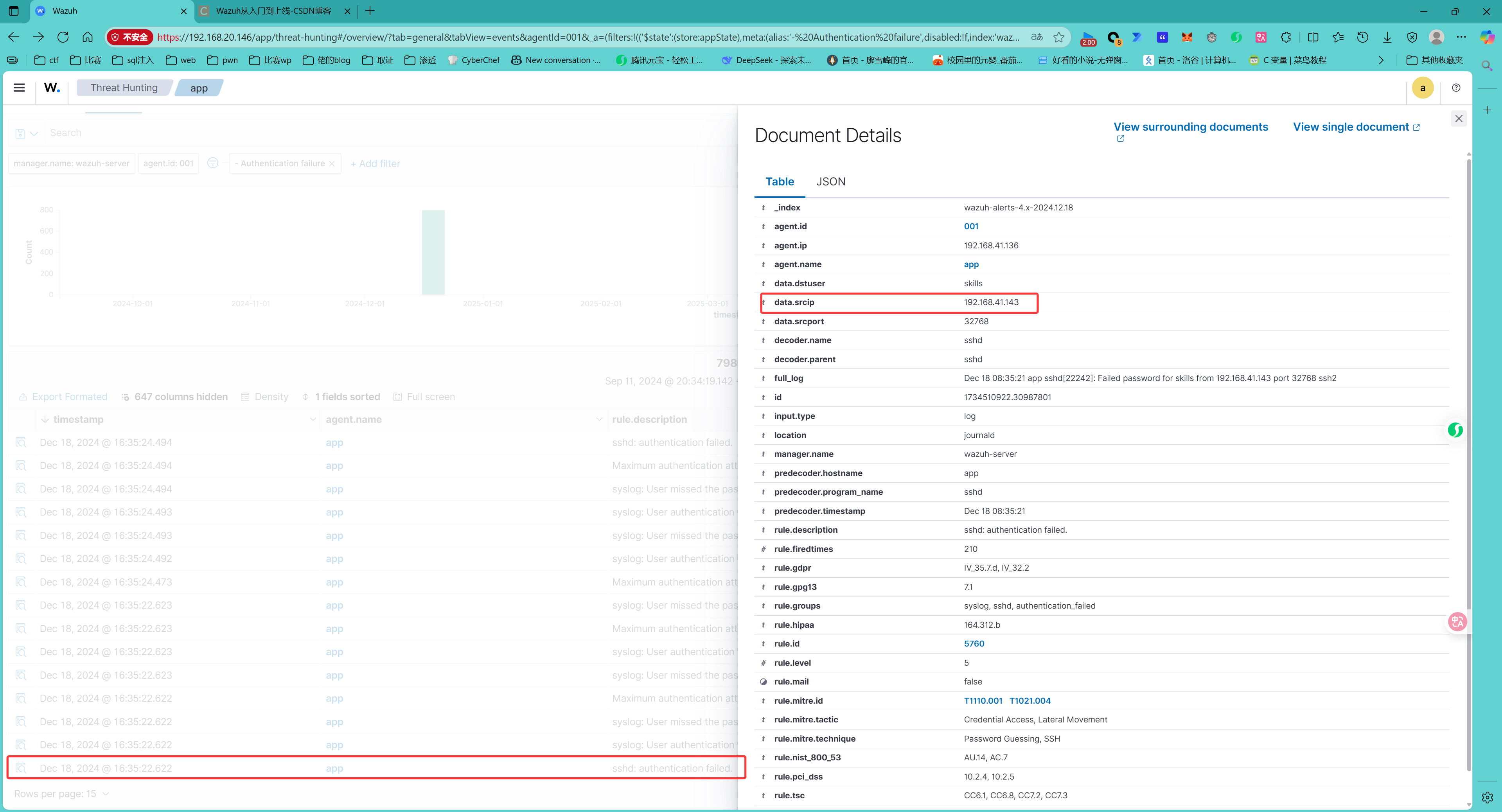This screenshot has width=1502, height=812.
Task: Open View single document link
Action: point(1350,127)
